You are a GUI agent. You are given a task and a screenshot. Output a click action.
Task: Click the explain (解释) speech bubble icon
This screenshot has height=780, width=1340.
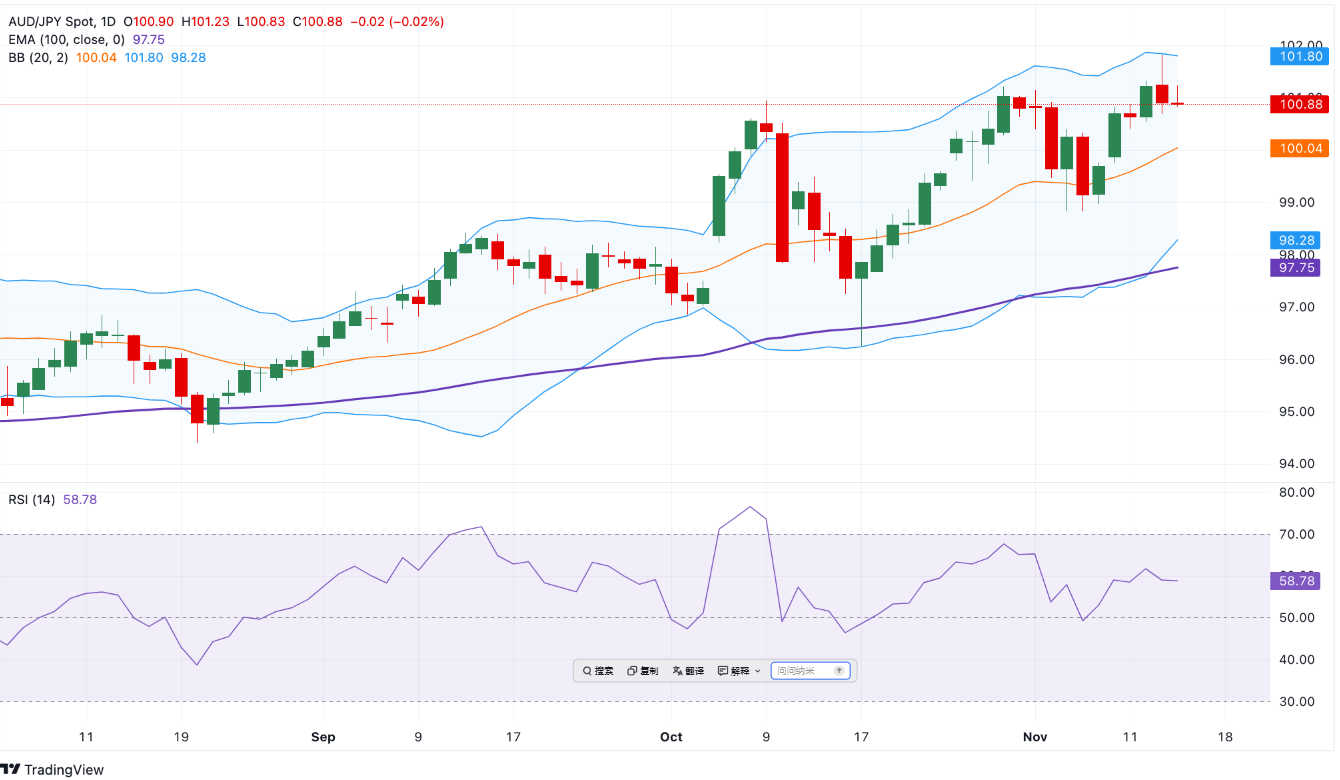(x=723, y=671)
